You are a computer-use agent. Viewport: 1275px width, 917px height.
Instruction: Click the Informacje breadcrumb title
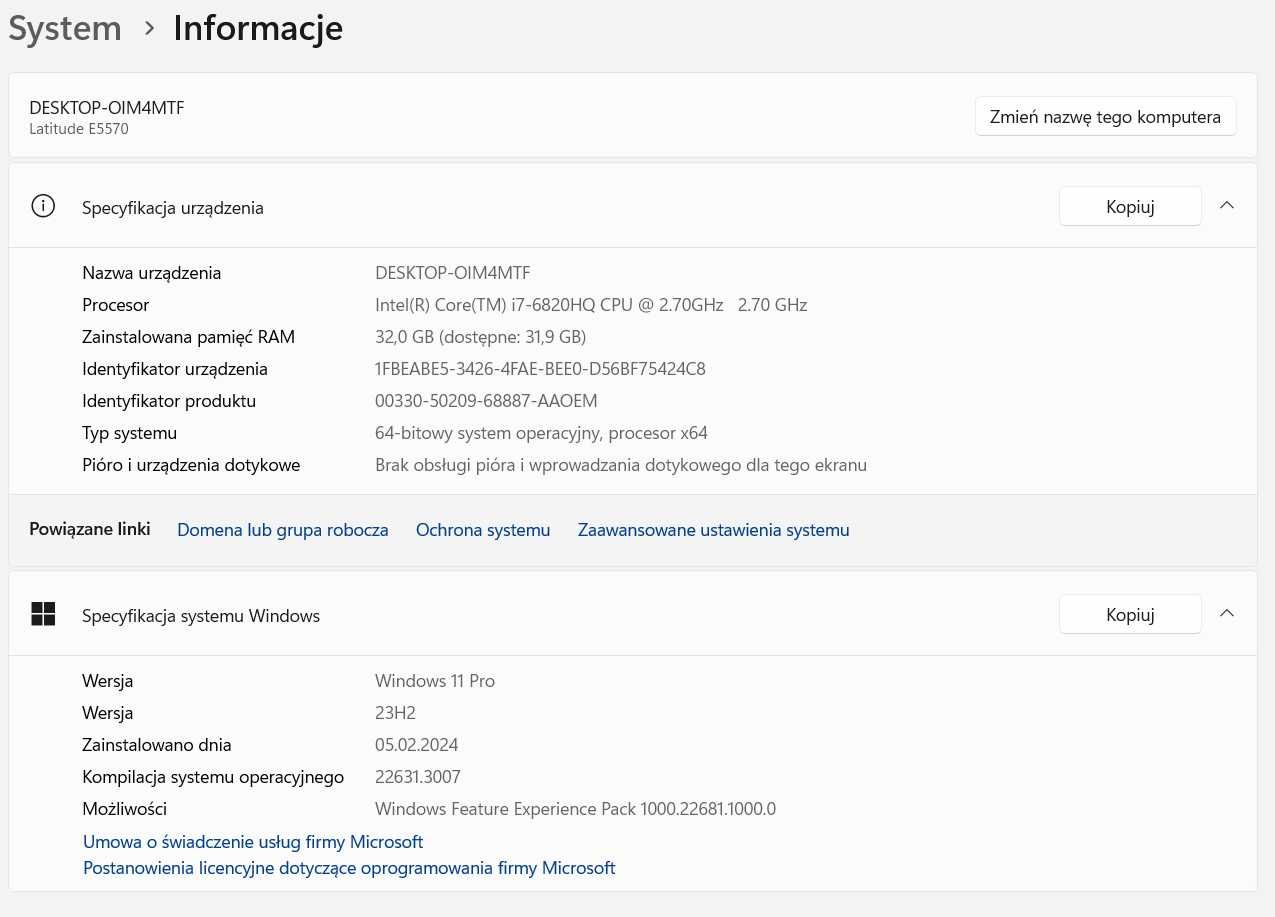258,28
